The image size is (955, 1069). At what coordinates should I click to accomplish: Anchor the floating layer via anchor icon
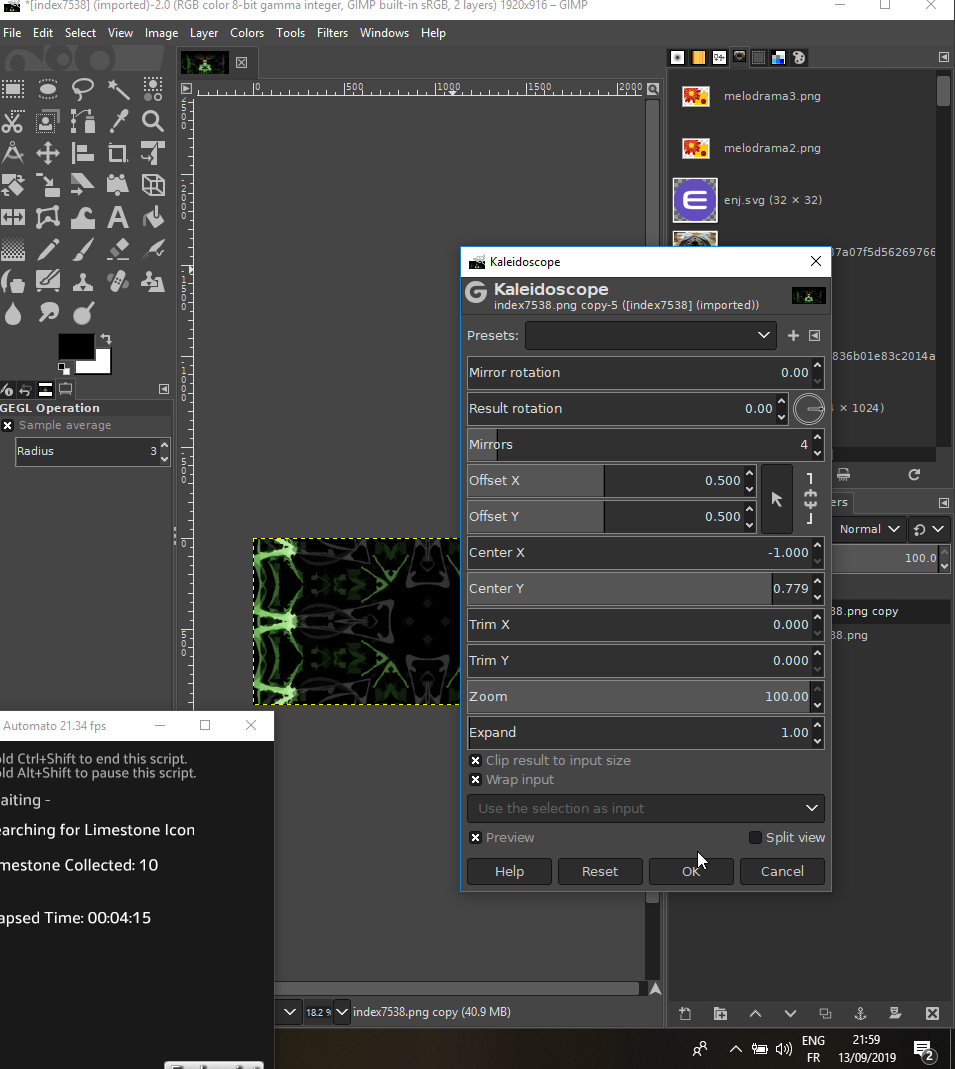(860, 1013)
